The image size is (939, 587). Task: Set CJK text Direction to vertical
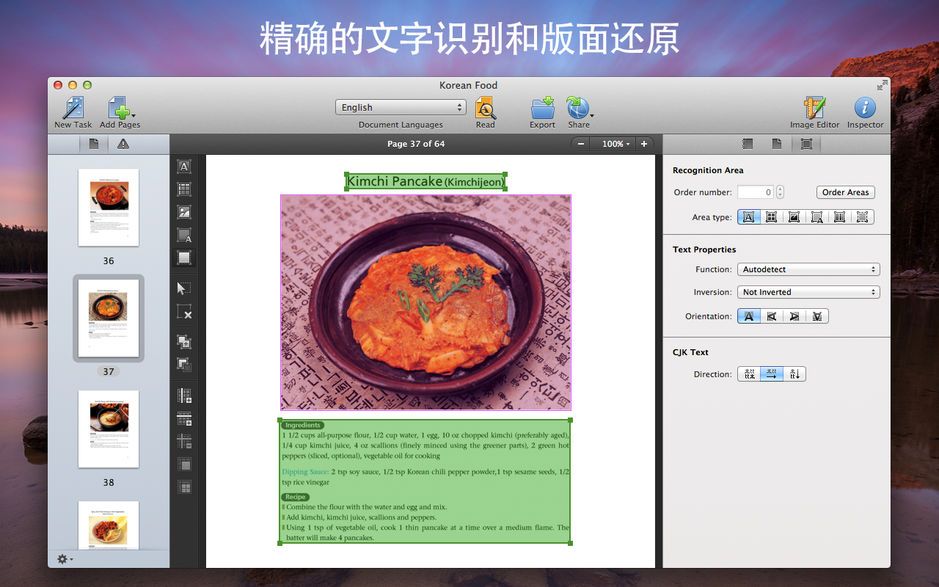pos(794,374)
